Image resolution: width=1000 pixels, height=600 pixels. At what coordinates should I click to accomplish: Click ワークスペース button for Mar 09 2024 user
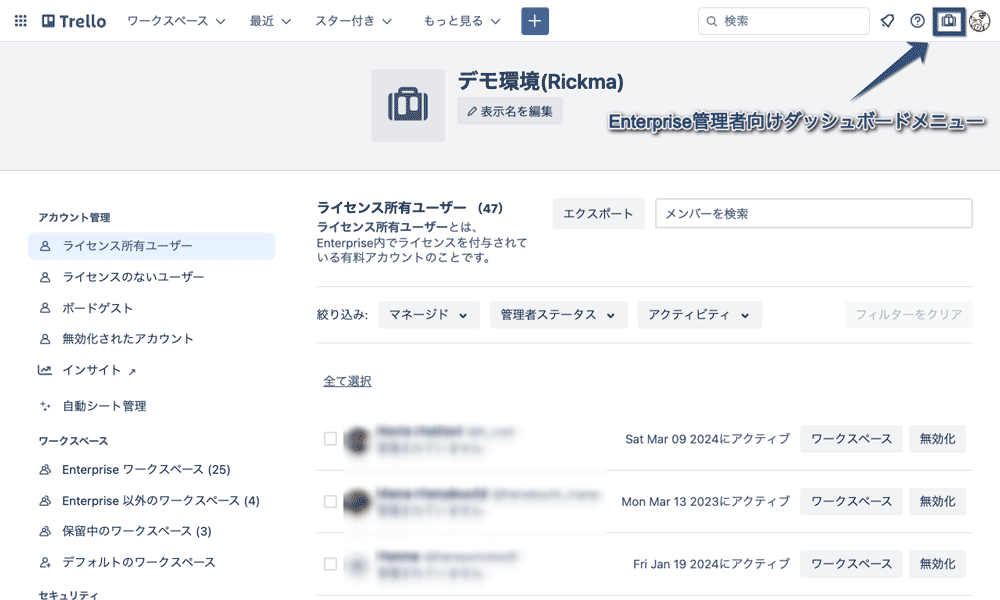(x=851, y=439)
